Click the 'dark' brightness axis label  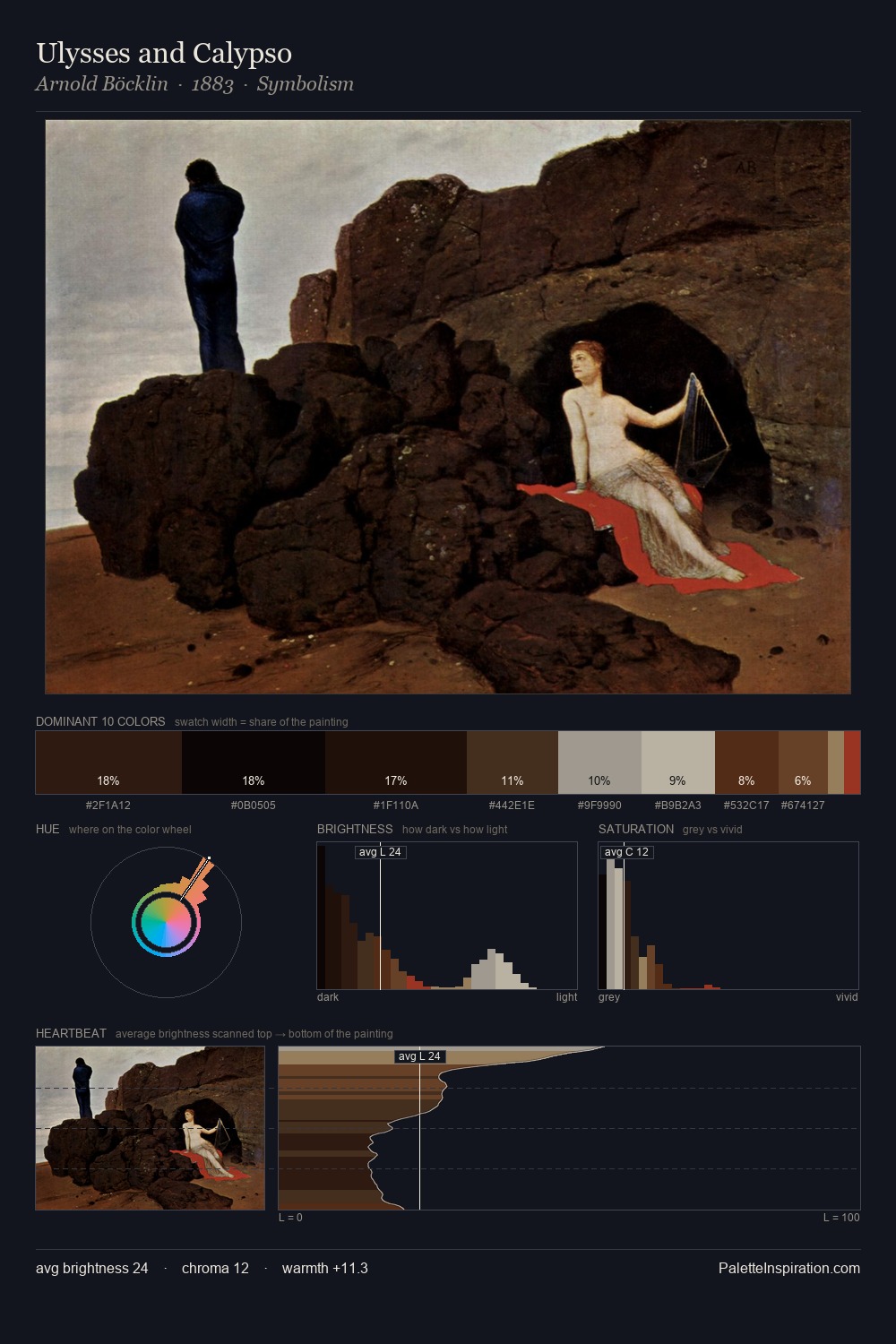328,997
